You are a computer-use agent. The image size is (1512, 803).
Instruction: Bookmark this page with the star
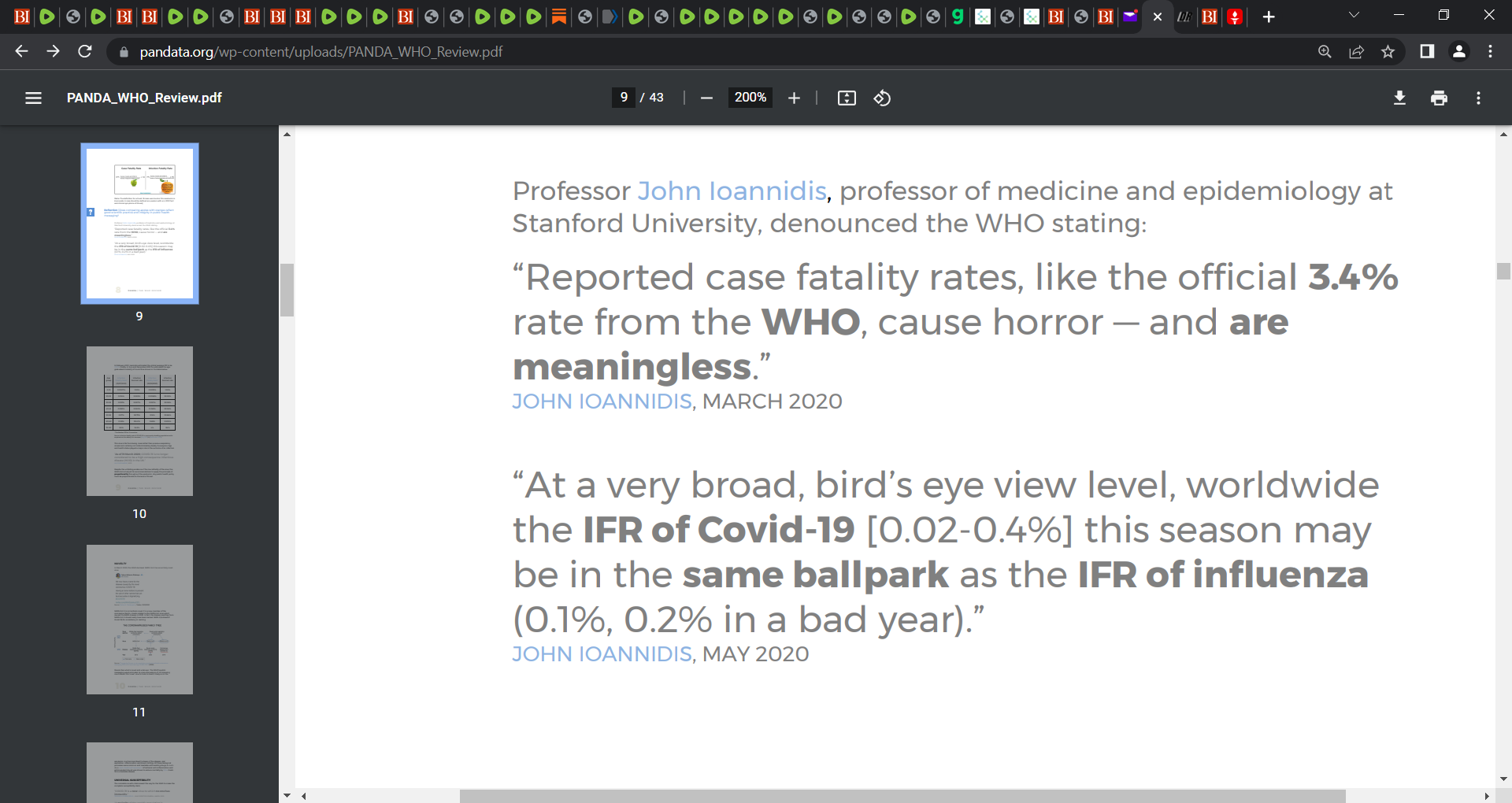point(1388,51)
